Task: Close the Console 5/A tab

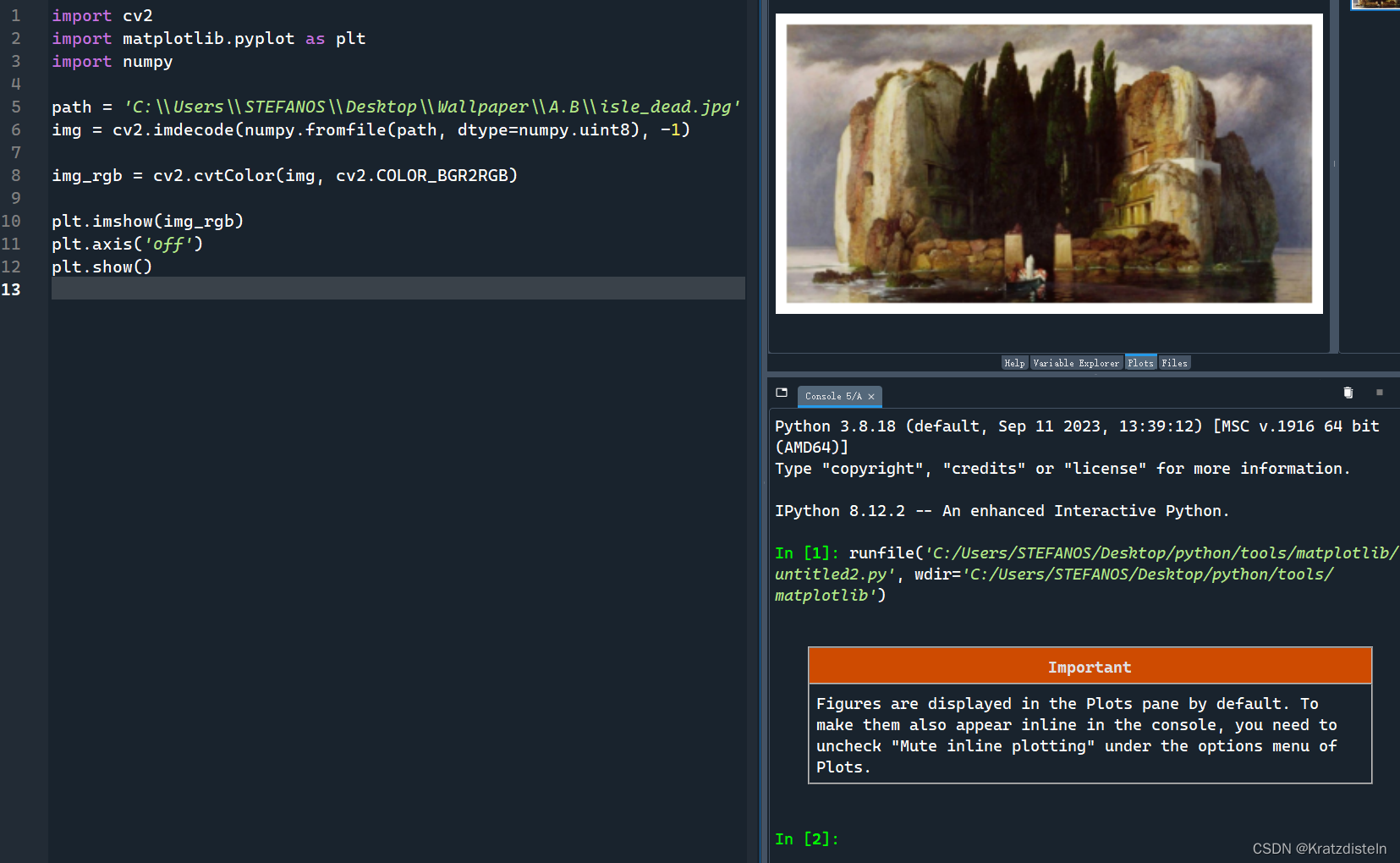Action: click(871, 397)
